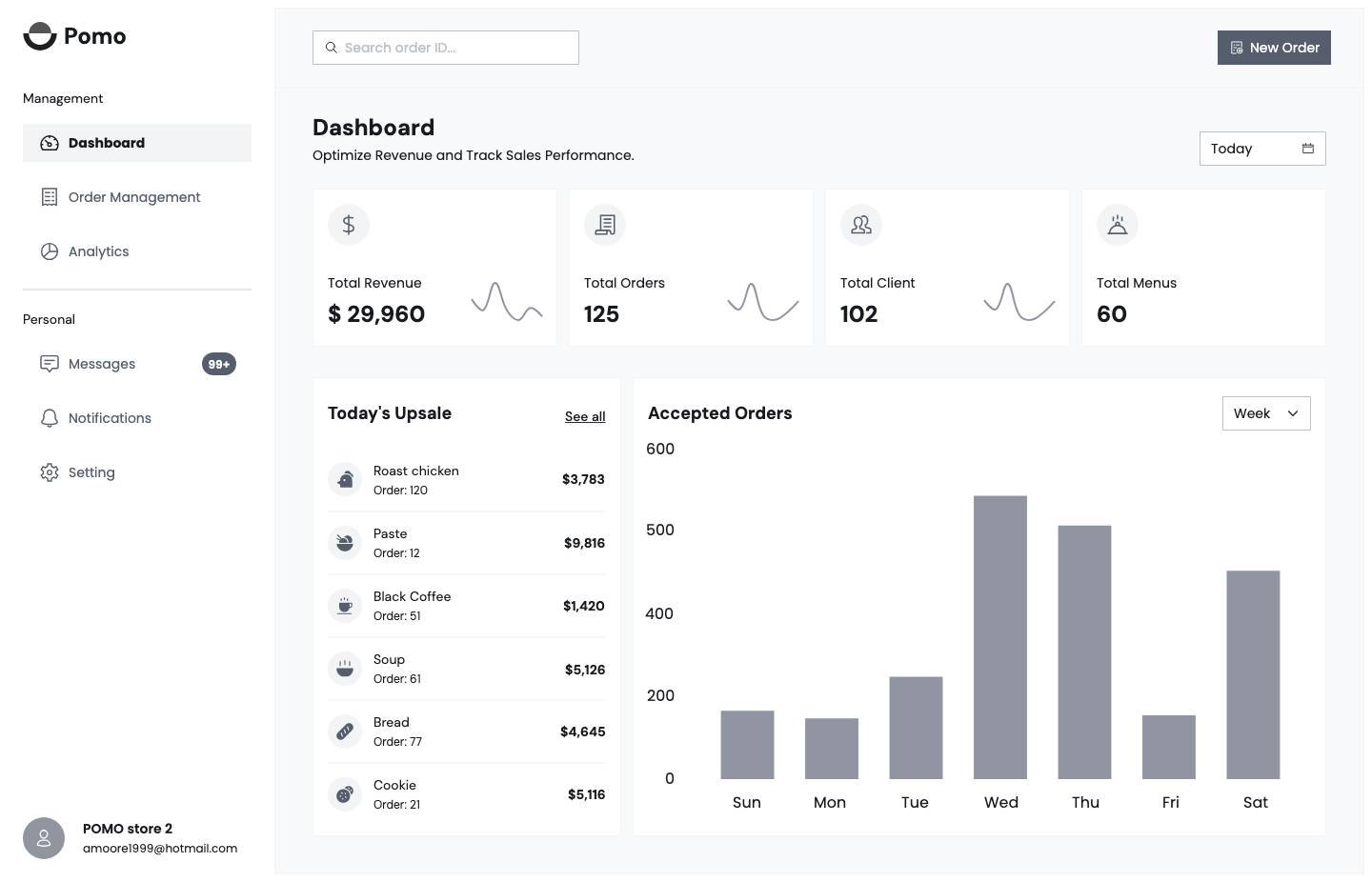Expand the Week period dropdown
This screenshot has height=882, width=1372.
1266,413
